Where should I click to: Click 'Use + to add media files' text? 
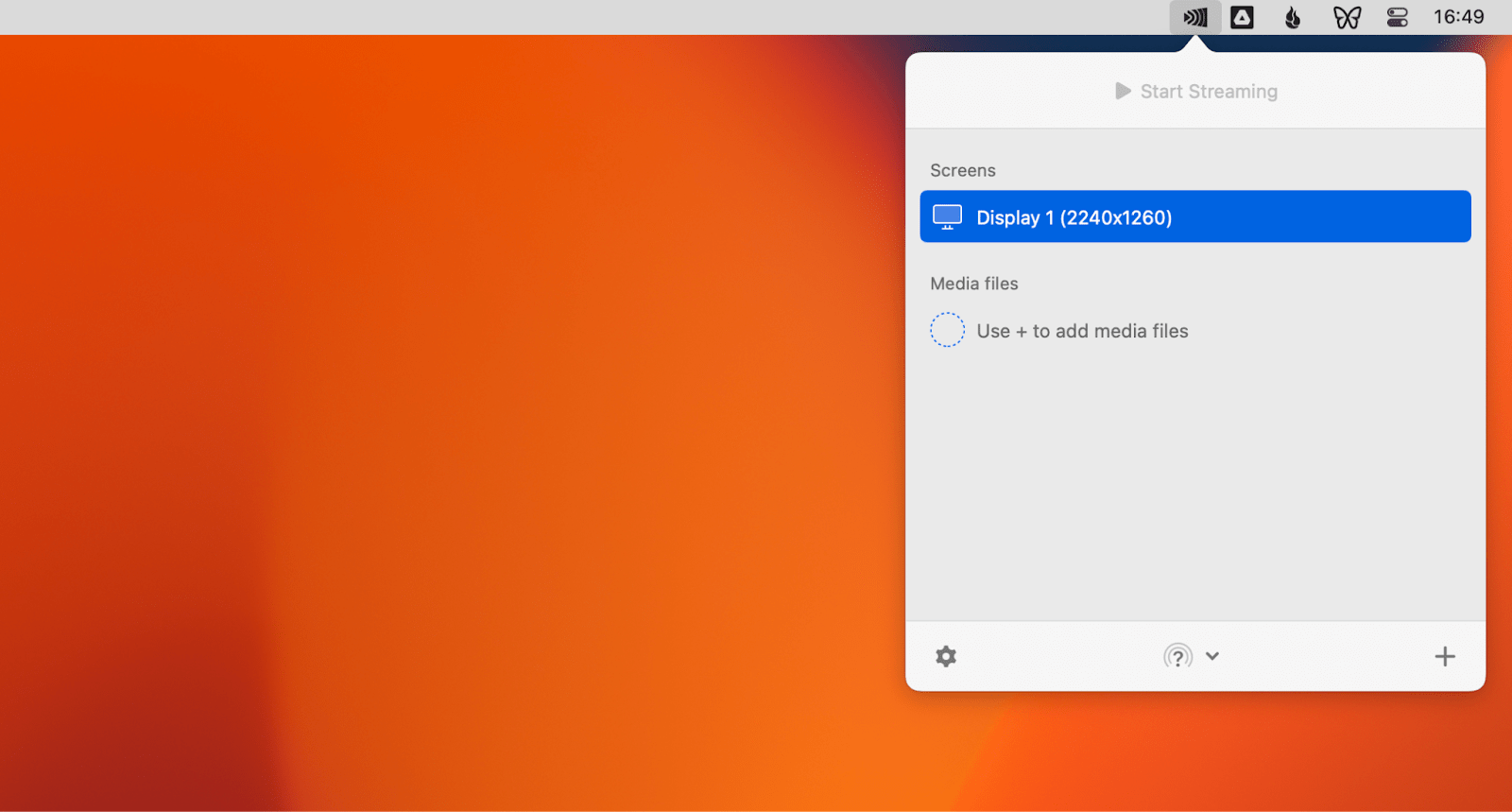1082,331
